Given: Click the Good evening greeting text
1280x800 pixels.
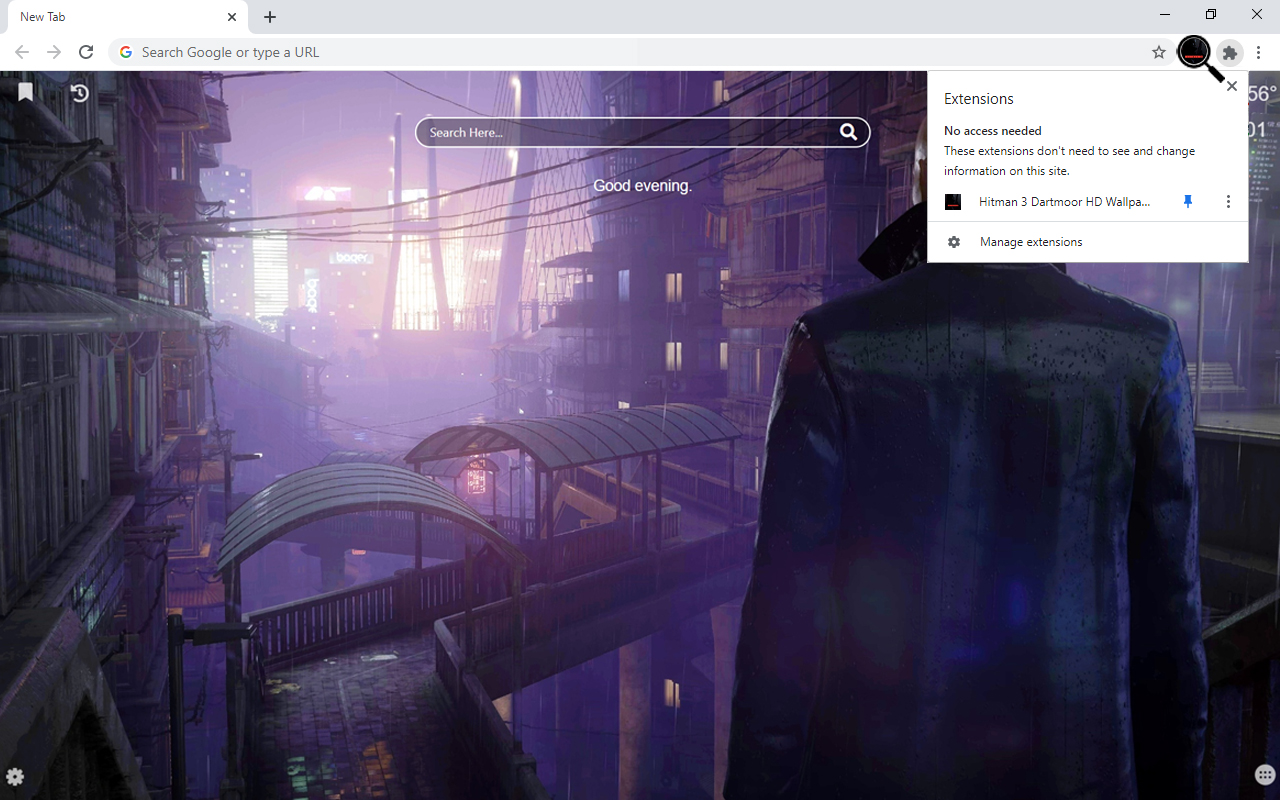Looking at the screenshot, I should 642,186.
